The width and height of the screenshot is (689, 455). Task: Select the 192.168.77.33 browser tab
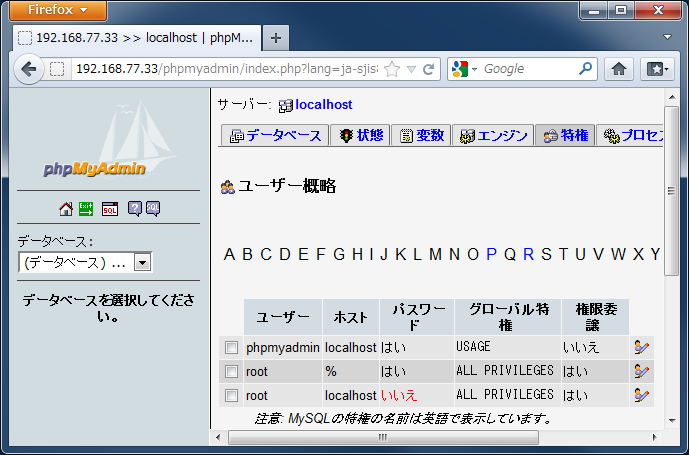coord(137,38)
